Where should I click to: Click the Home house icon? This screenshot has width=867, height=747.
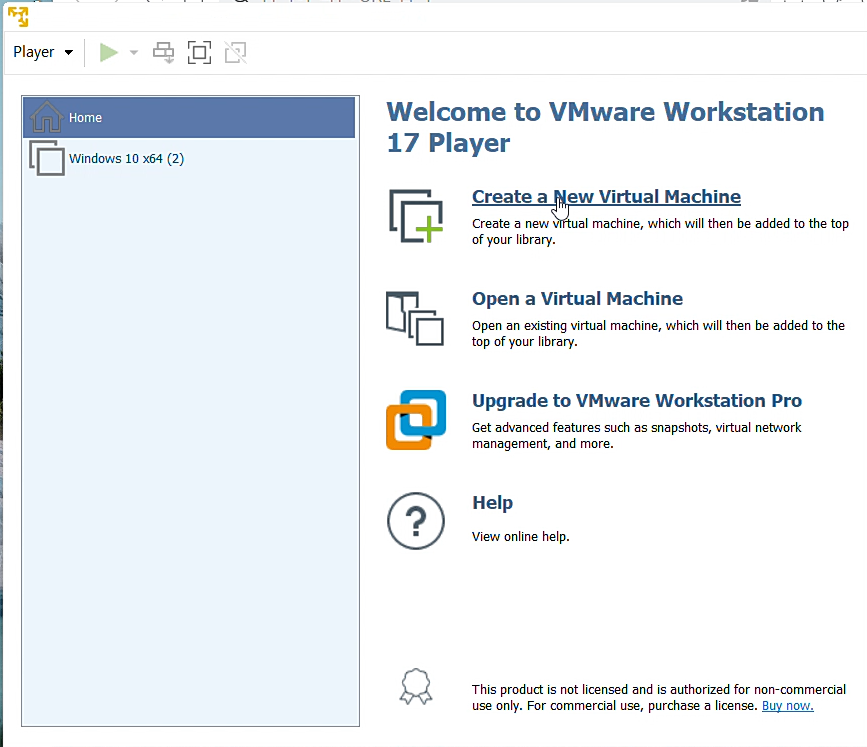tap(46, 117)
